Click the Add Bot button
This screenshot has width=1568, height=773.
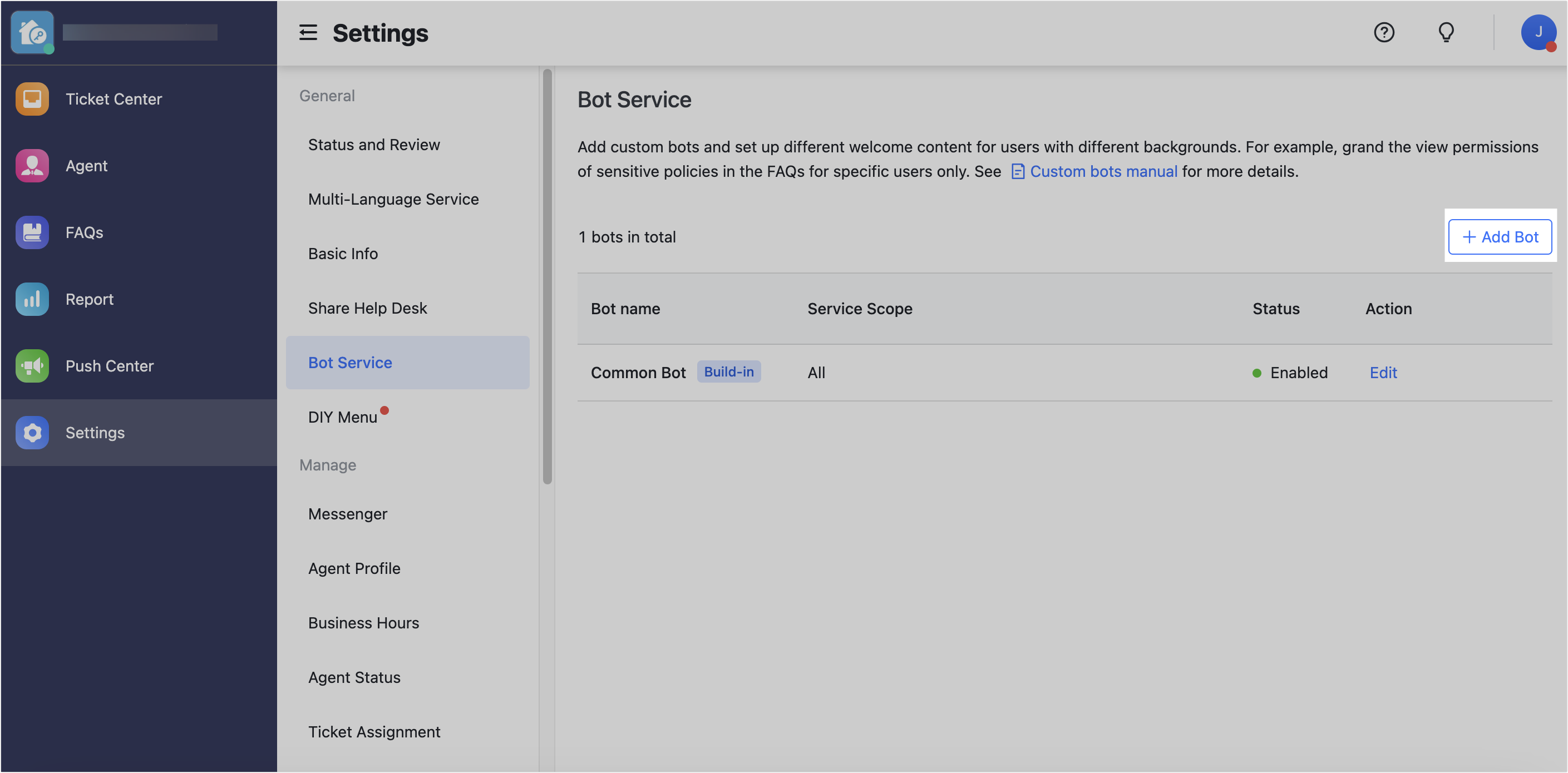tap(1500, 236)
